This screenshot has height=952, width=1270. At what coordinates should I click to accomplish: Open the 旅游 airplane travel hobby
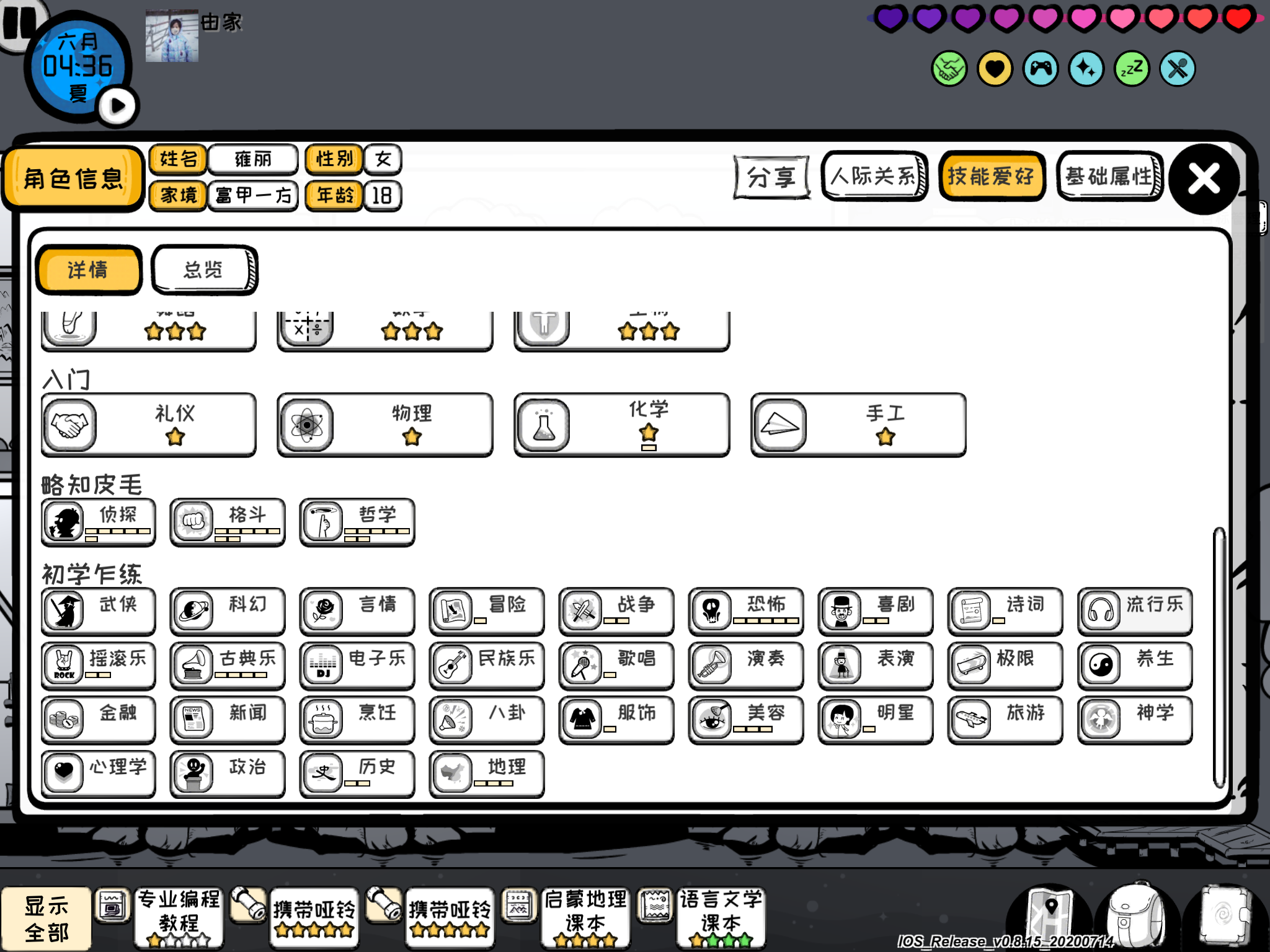click(1005, 720)
